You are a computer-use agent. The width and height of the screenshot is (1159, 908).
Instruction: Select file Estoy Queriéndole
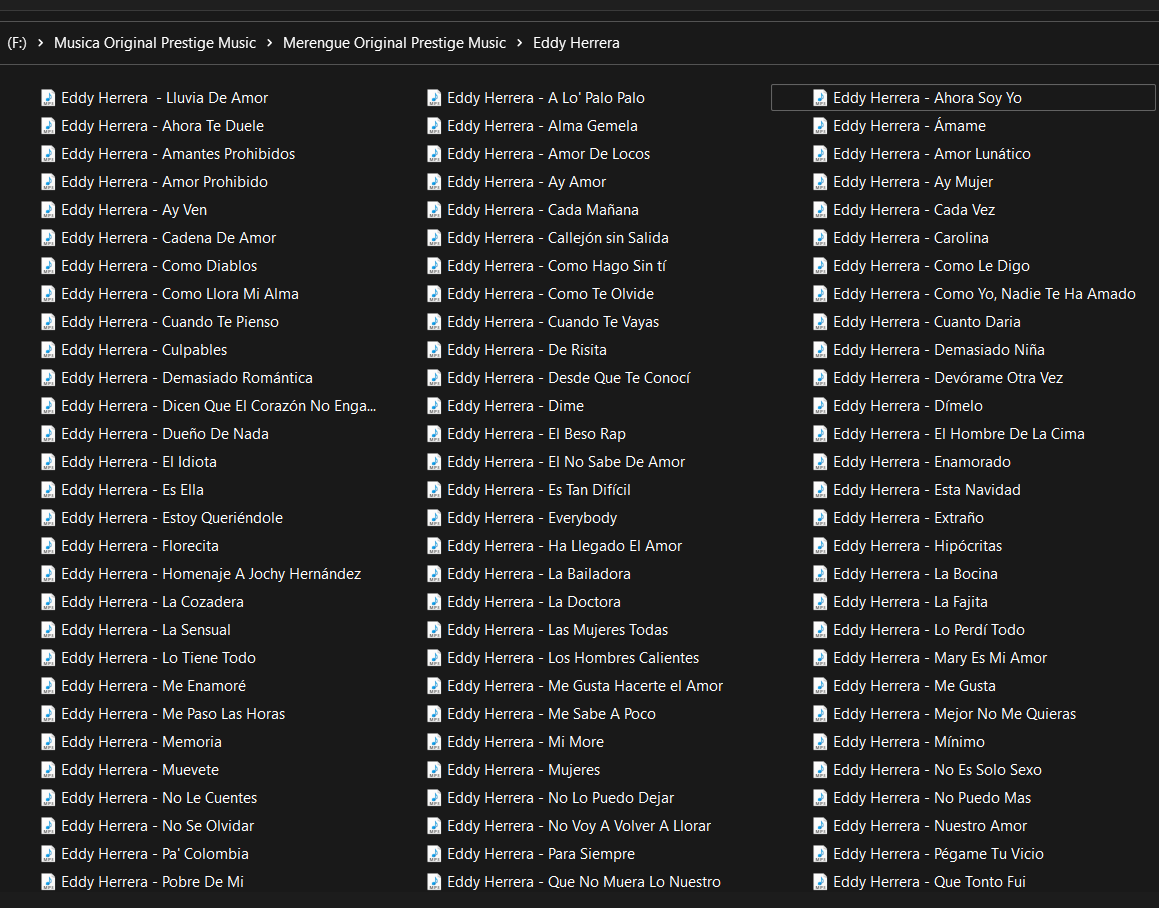163,518
